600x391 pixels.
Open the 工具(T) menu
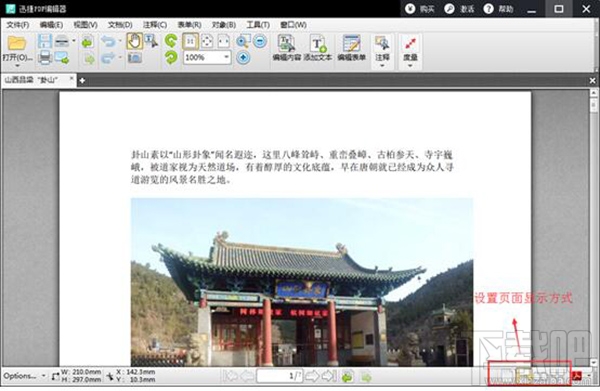pyautogui.click(x=258, y=25)
